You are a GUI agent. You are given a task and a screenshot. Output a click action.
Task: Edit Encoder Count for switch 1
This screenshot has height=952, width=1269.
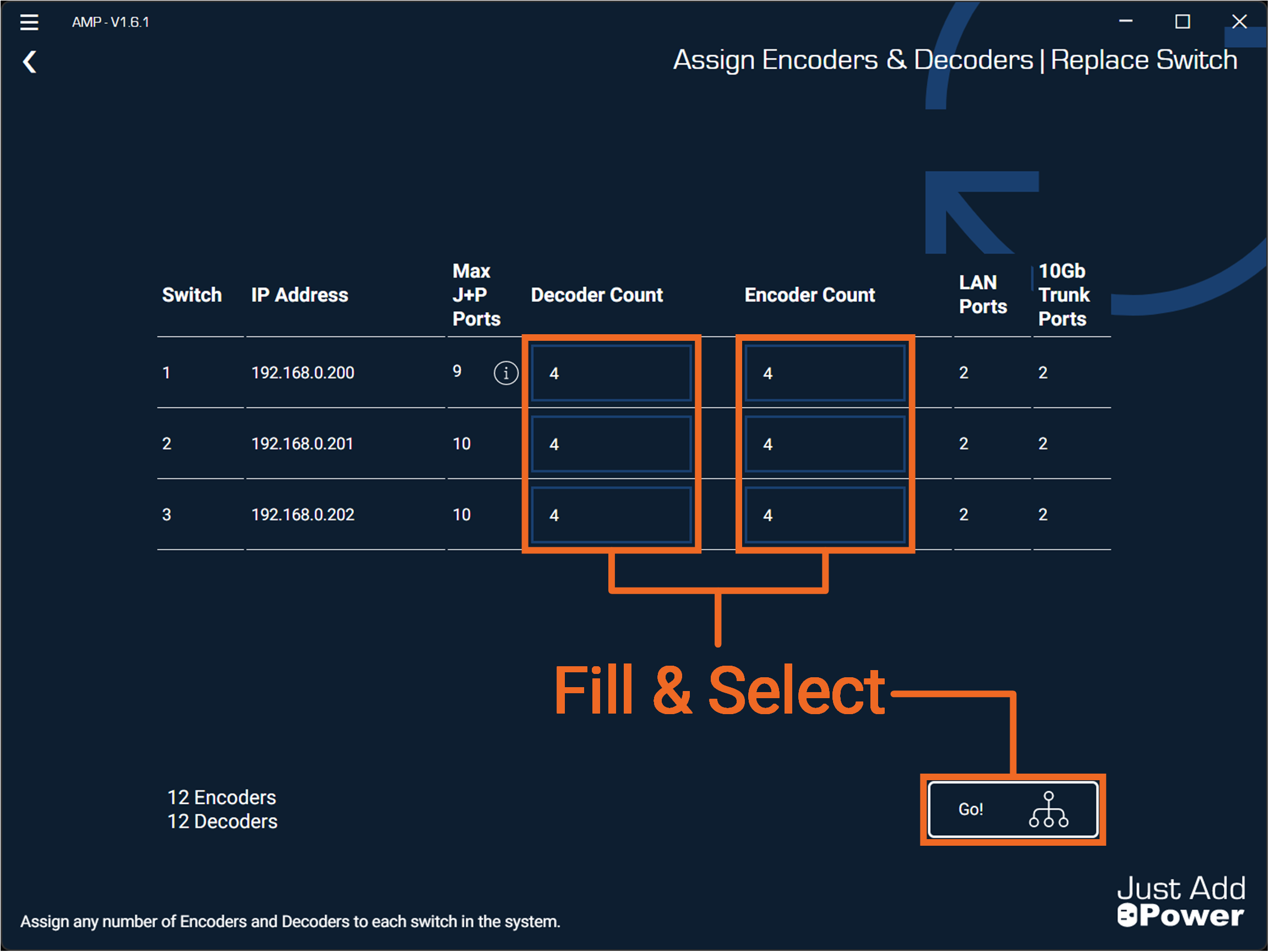[x=824, y=373]
